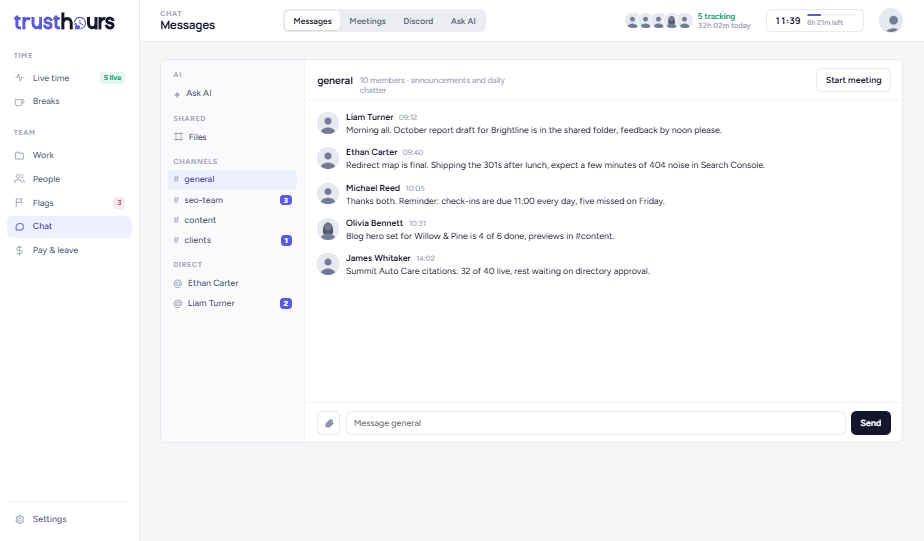This screenshot has width=924, height=541.
Task: Switch to the Meetings tab
Action: [x=368, y=21]
